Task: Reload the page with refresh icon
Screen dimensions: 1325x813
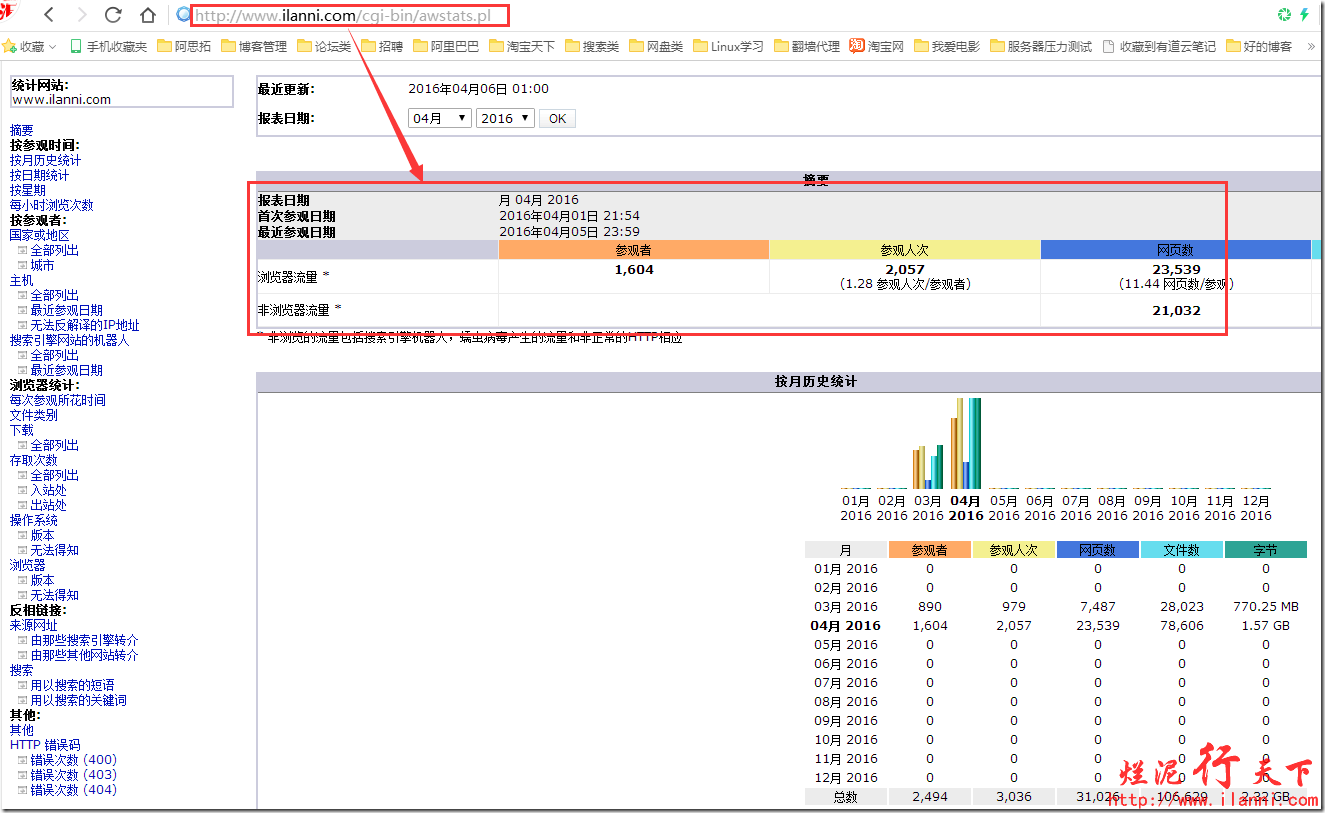Action: click(x=113, y=15)
